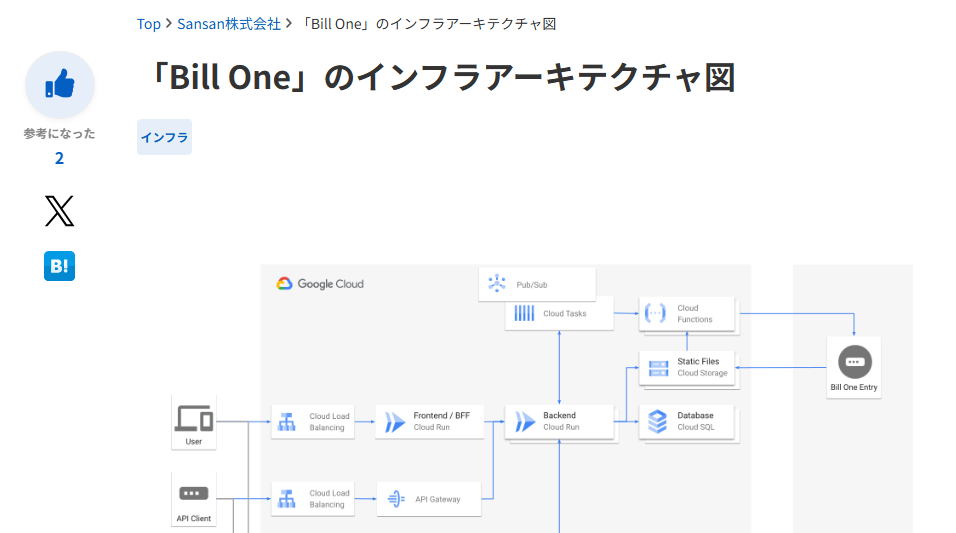
Task: Open the Top breadcrumb link
Action: [x=149, y=24]
